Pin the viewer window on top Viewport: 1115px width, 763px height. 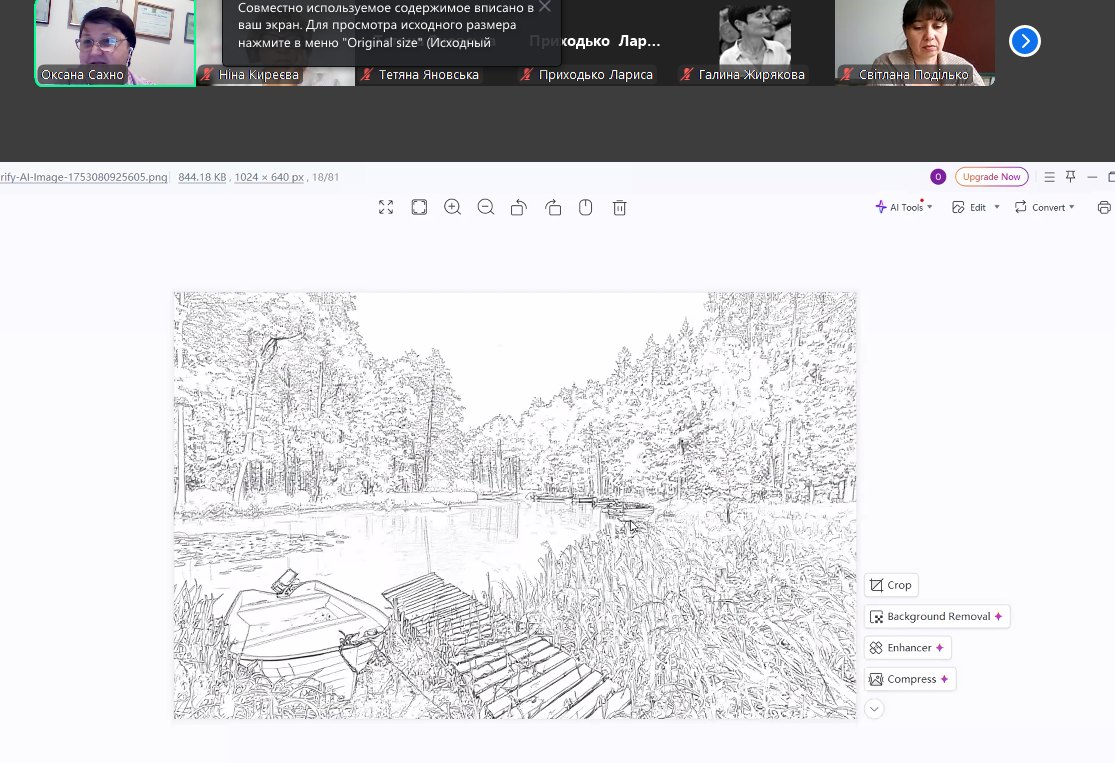tap(1070, 177)
